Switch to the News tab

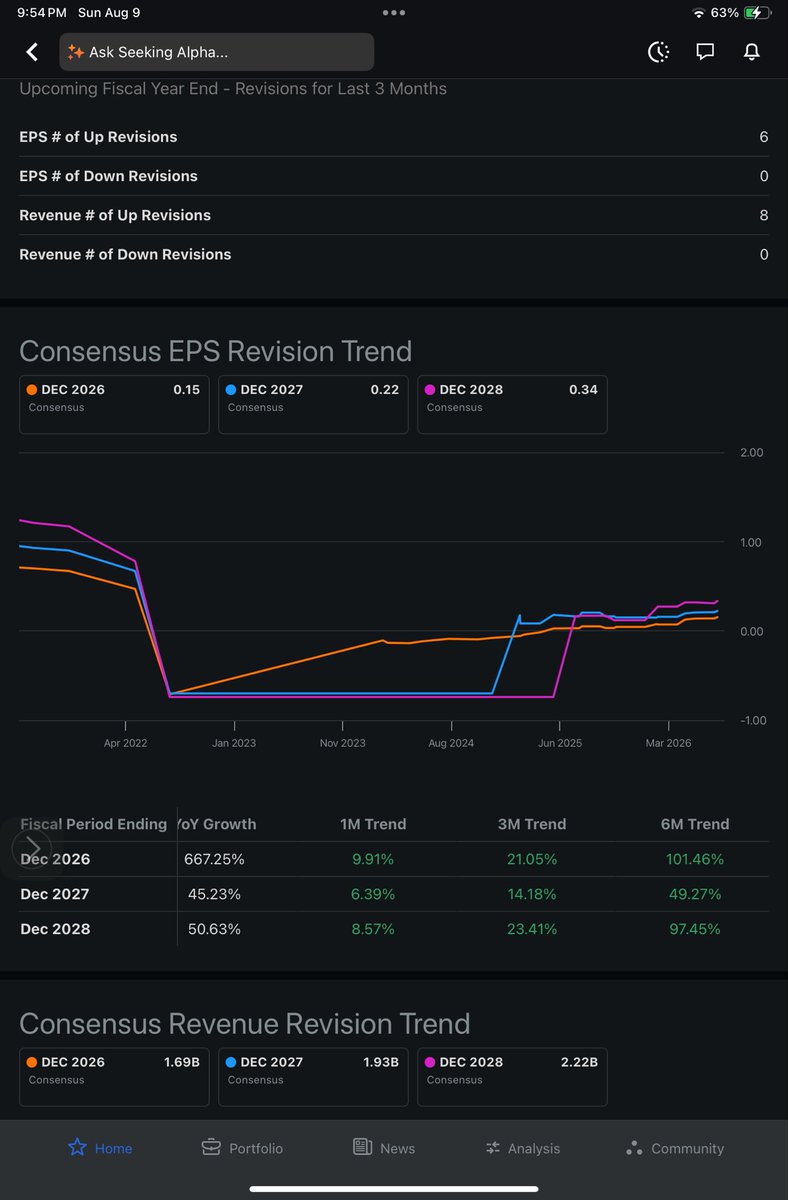click(x=384, y=1148)
